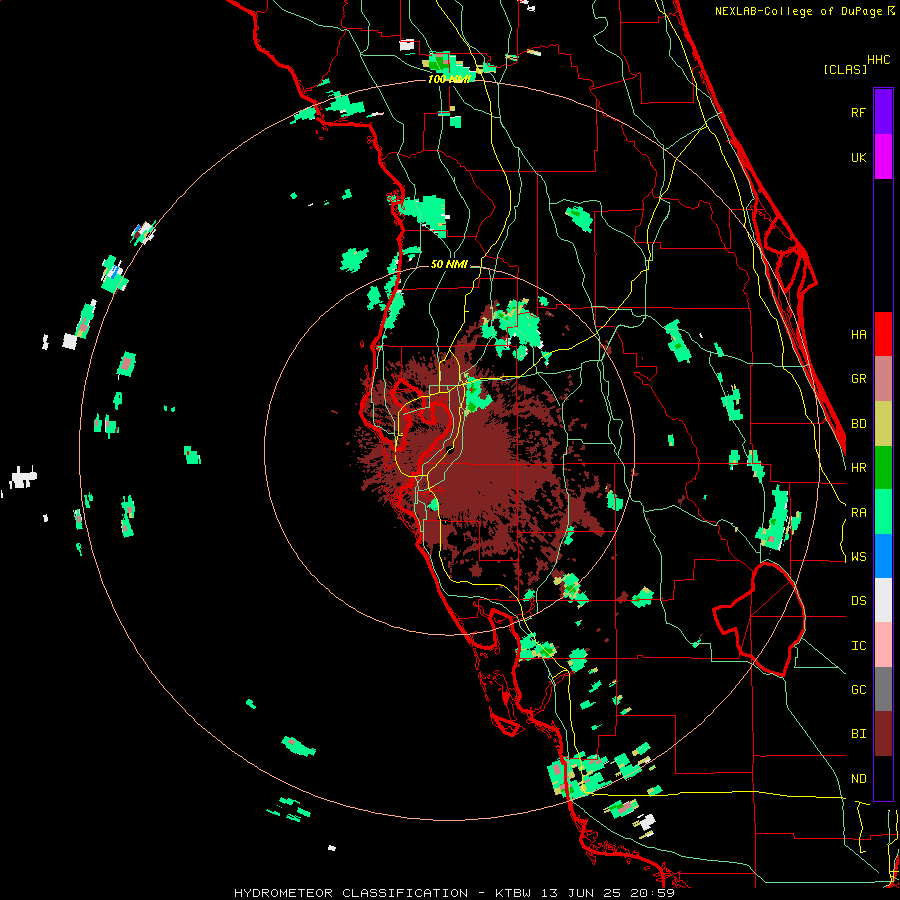Click the RA legend label
Image resolution: width=900 pixels, height=900 pixels.
pos(858,513)
